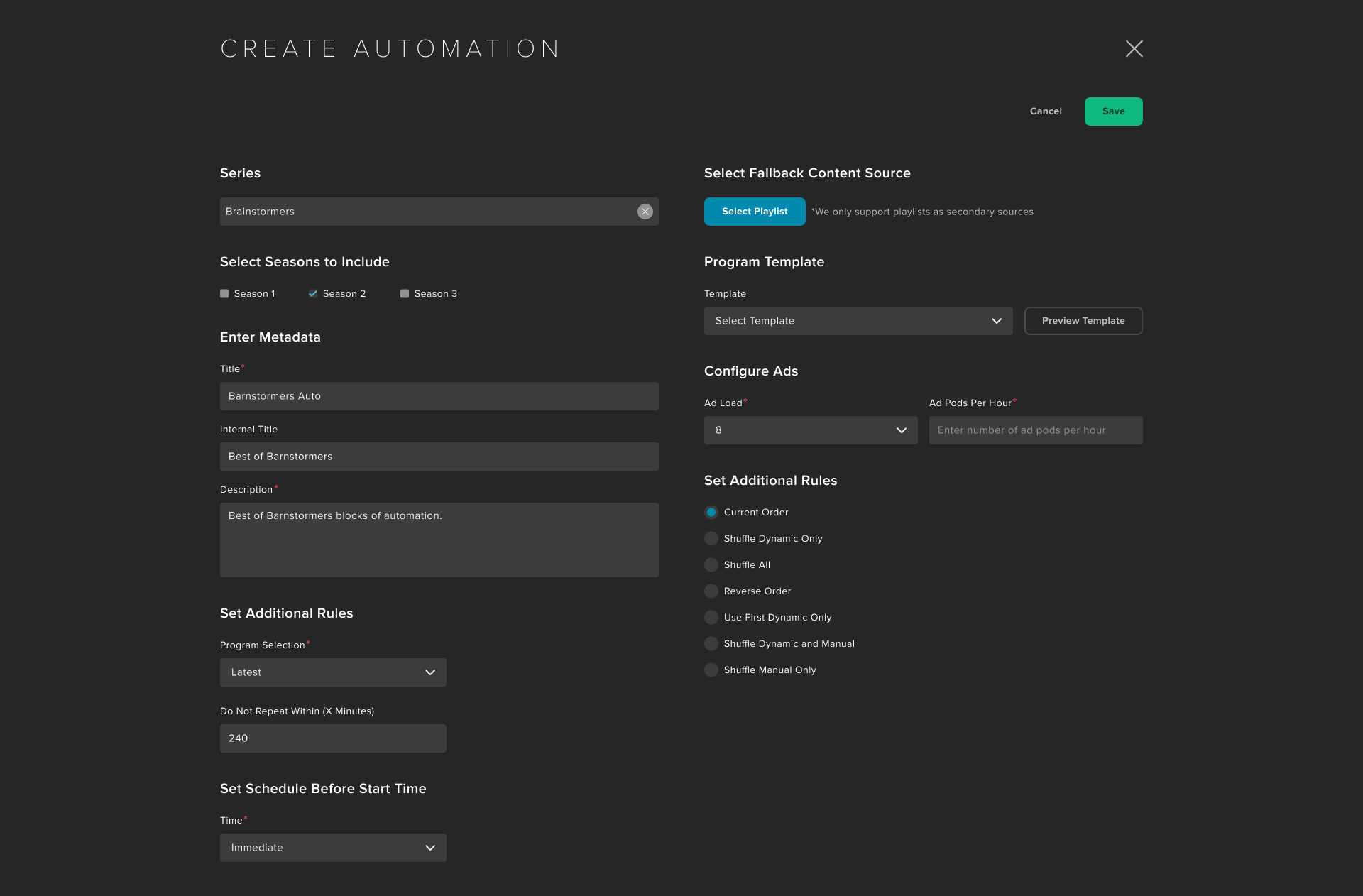The image size is (1363, 896).
Task: Select Shuffle Dynamic and Manual
Action: coord(711,644)
